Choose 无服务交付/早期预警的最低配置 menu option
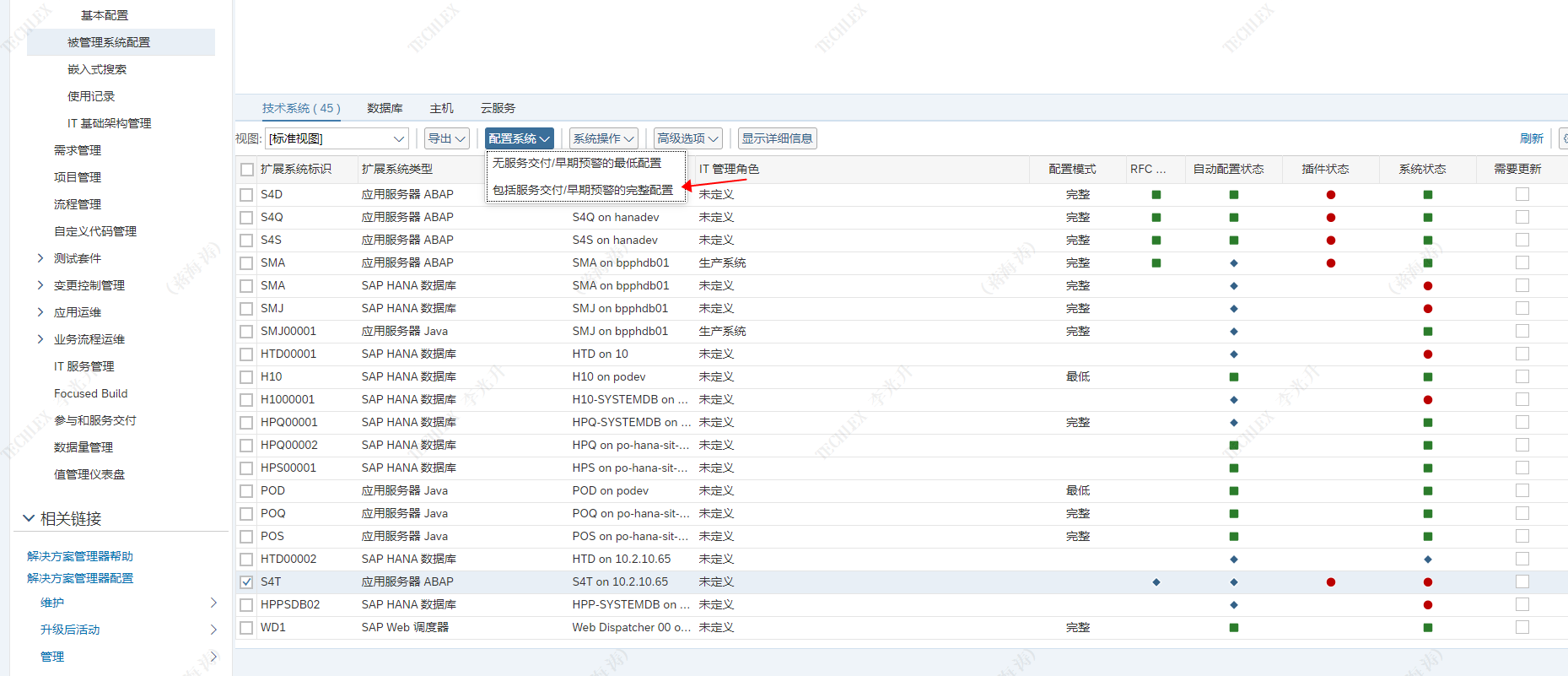Image resolution: width=1568 pixels, height=676 pixels. [x=585, y=164]
